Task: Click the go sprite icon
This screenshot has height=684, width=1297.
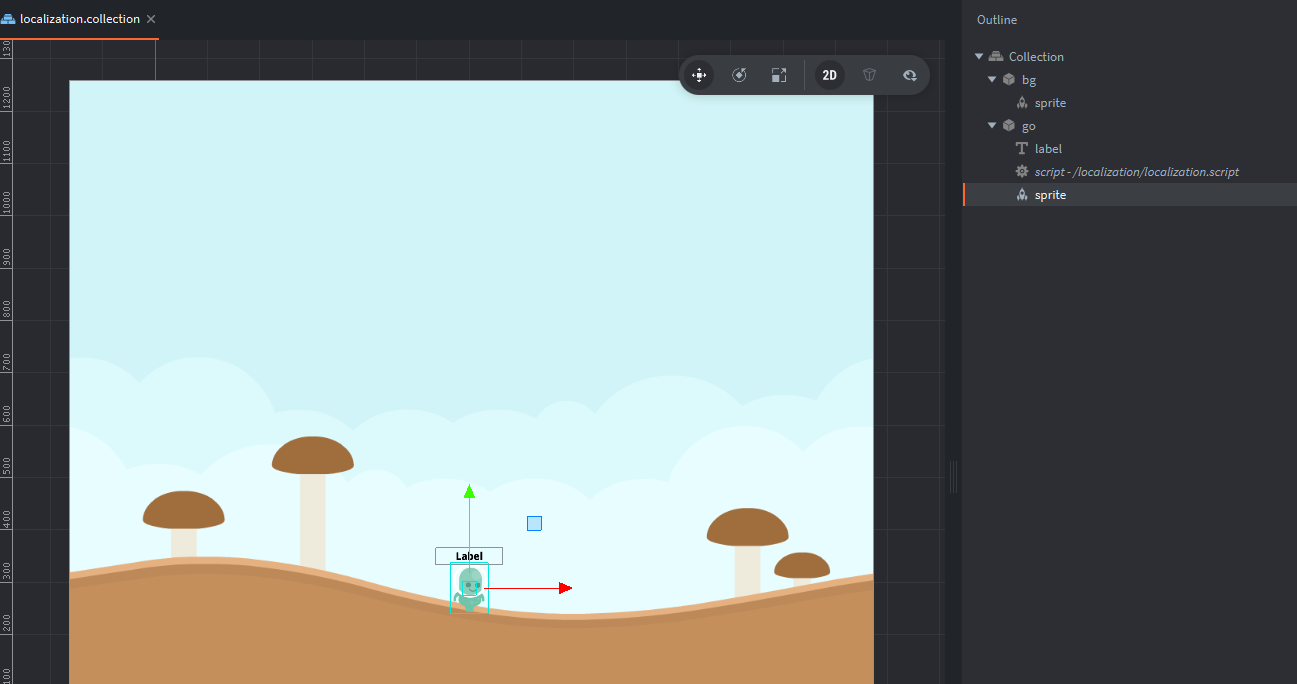Action: 1022,195
